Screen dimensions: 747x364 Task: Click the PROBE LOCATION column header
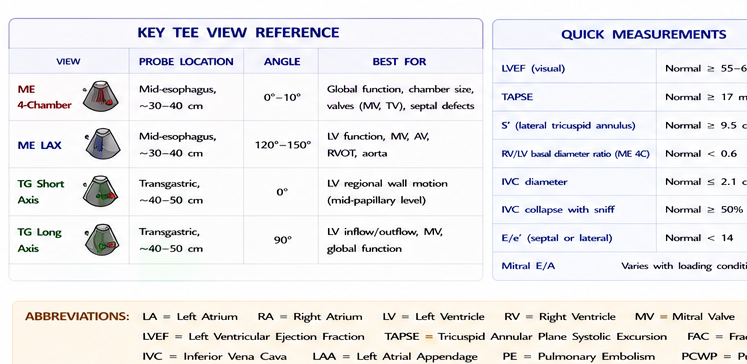click(x=186, y=61)
